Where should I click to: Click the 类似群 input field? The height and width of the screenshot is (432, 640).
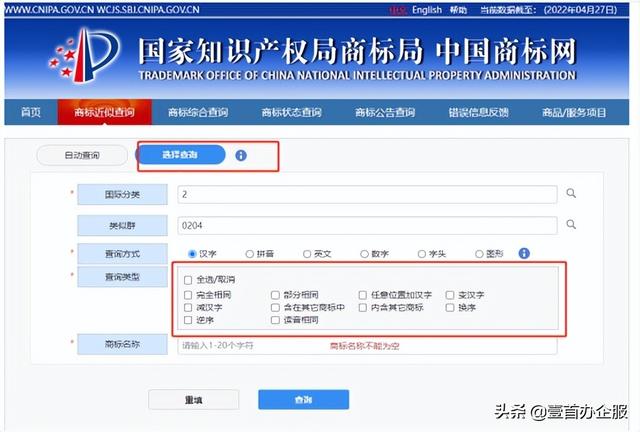click(367, 225)
